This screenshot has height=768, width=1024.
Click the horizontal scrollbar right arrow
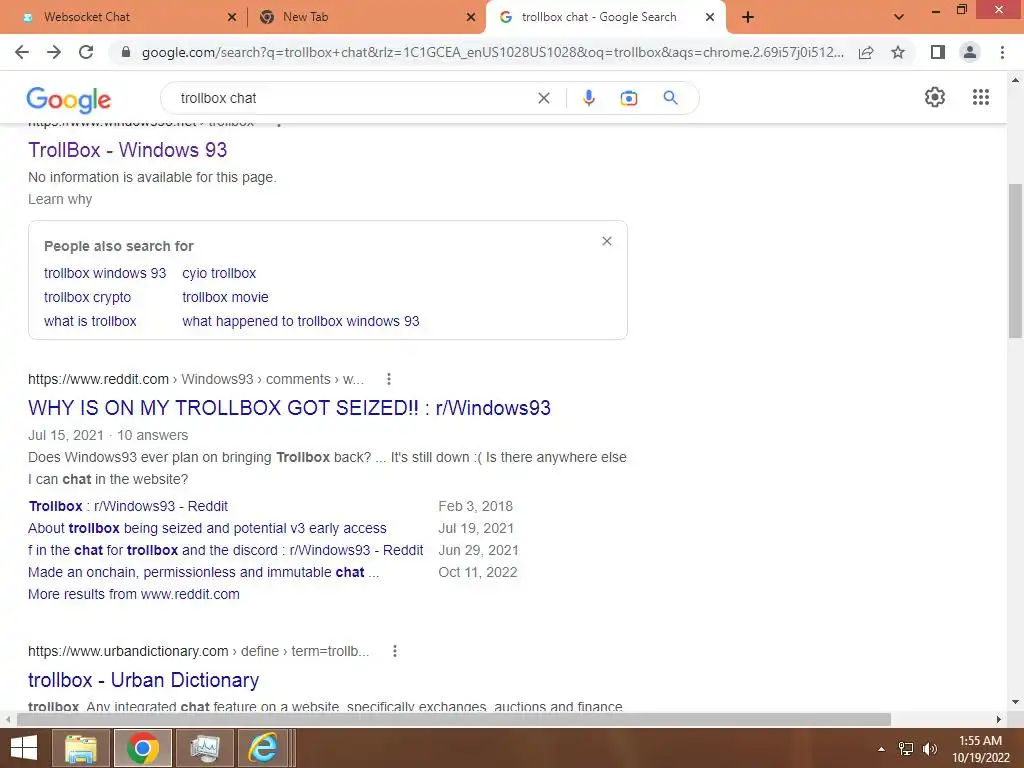[999, 719]
